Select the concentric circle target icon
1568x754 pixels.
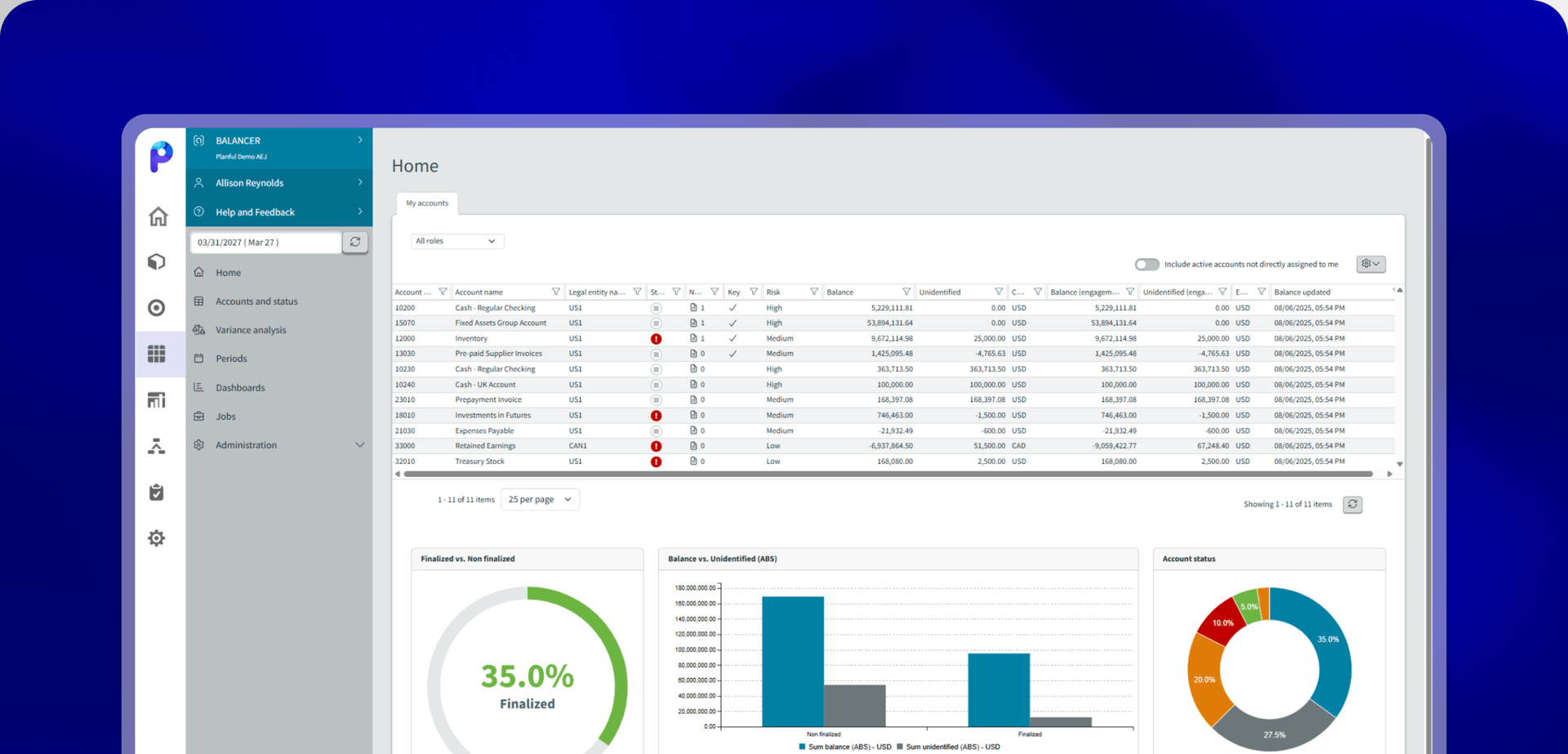tap(157, 308)
